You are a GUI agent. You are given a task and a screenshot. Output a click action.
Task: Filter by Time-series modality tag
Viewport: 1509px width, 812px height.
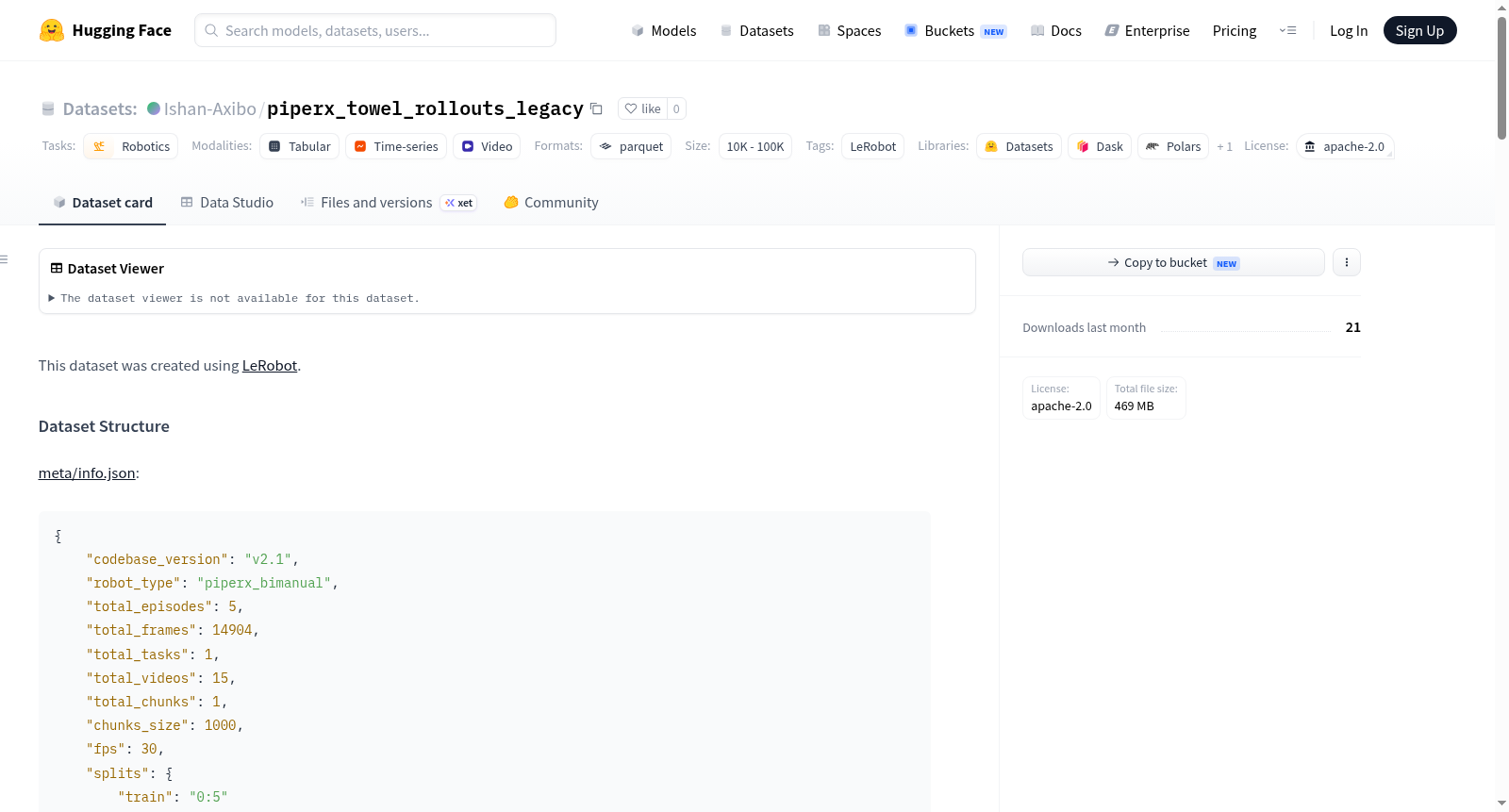[396, 146]
